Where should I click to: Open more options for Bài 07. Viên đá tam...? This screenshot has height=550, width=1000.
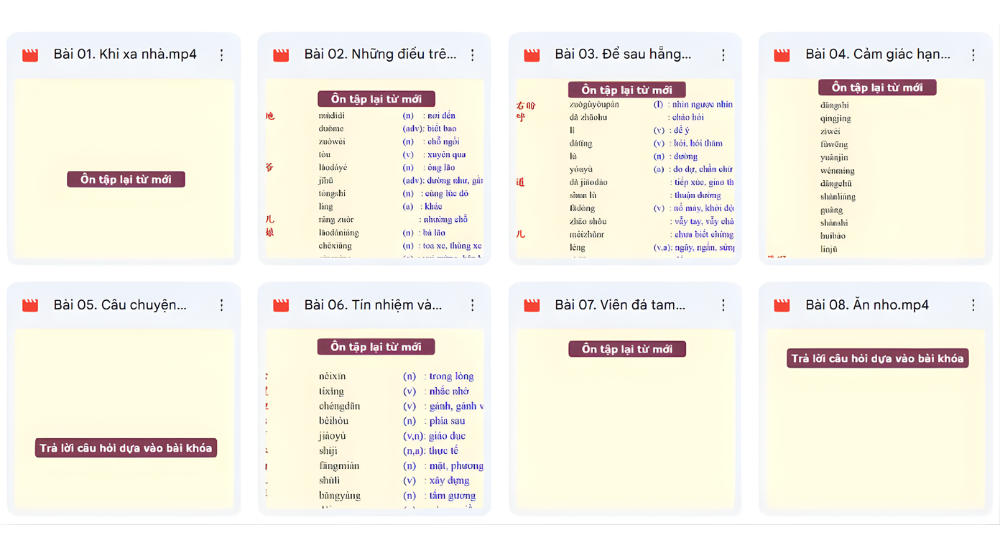(723, 306)
